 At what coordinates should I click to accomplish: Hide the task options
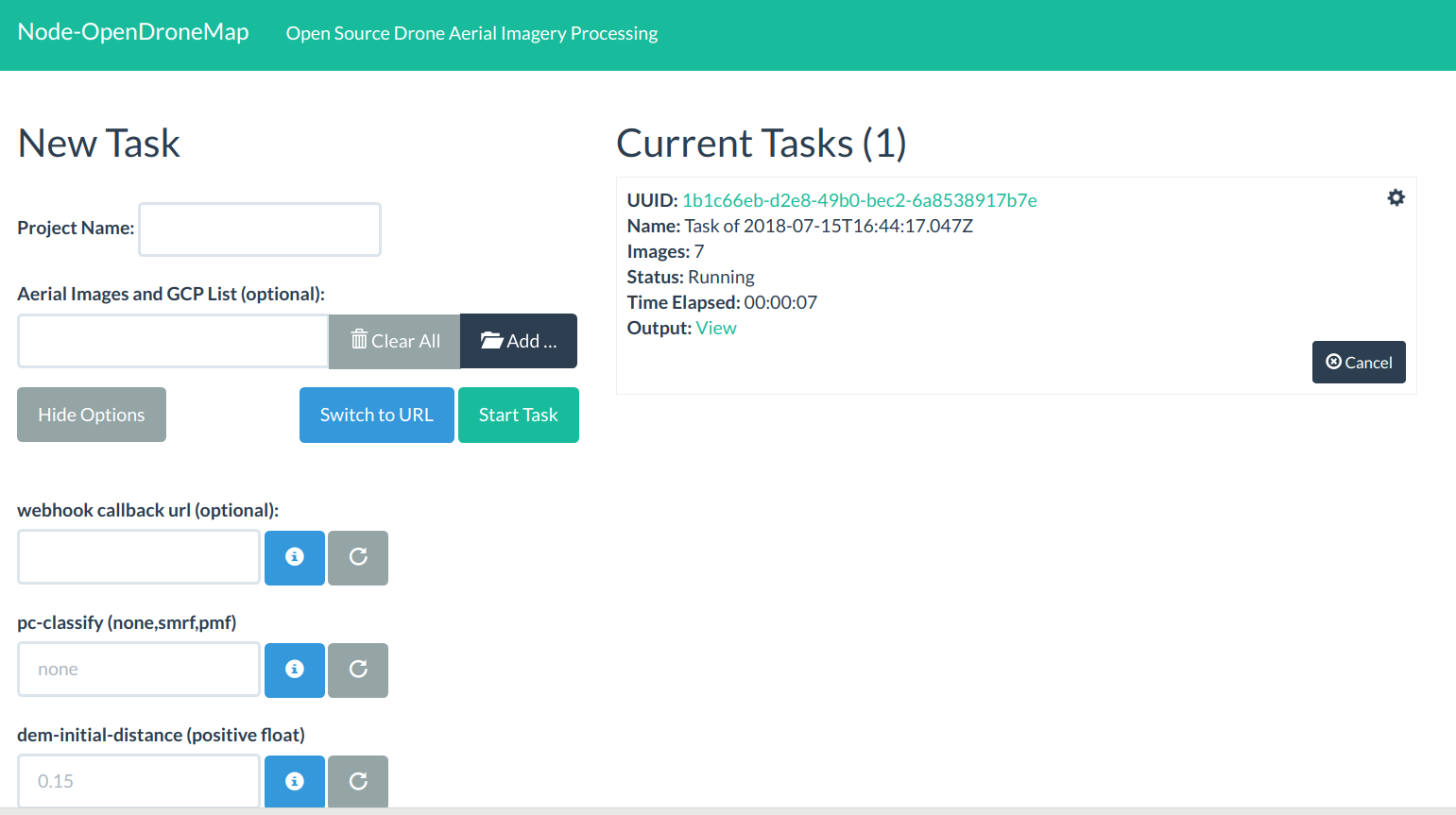pyautogui.click(x=92, y=415)
